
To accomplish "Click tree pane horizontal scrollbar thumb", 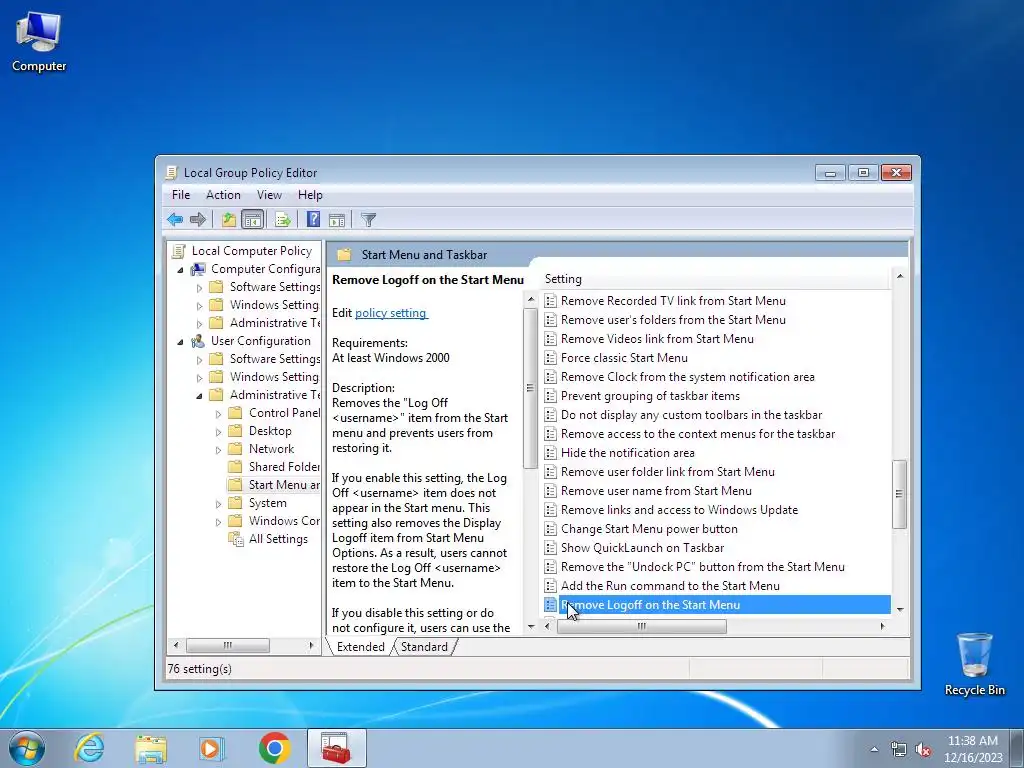I will point(227,645).
